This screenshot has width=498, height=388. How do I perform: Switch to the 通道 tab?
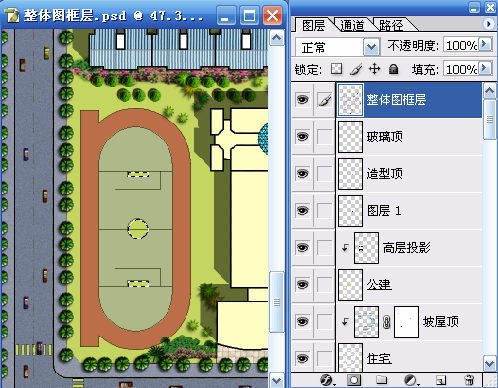pos(352,25)
